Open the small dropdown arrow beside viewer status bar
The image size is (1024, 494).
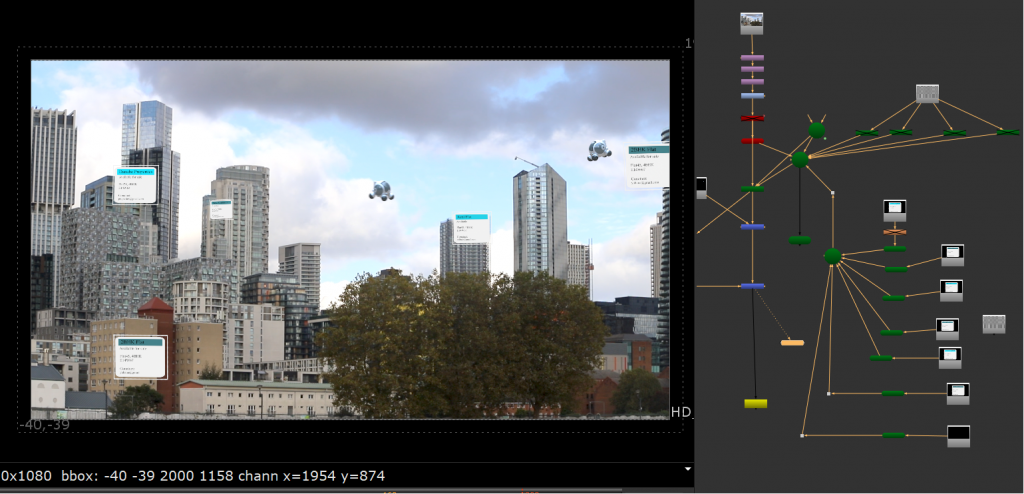(687, 468)
